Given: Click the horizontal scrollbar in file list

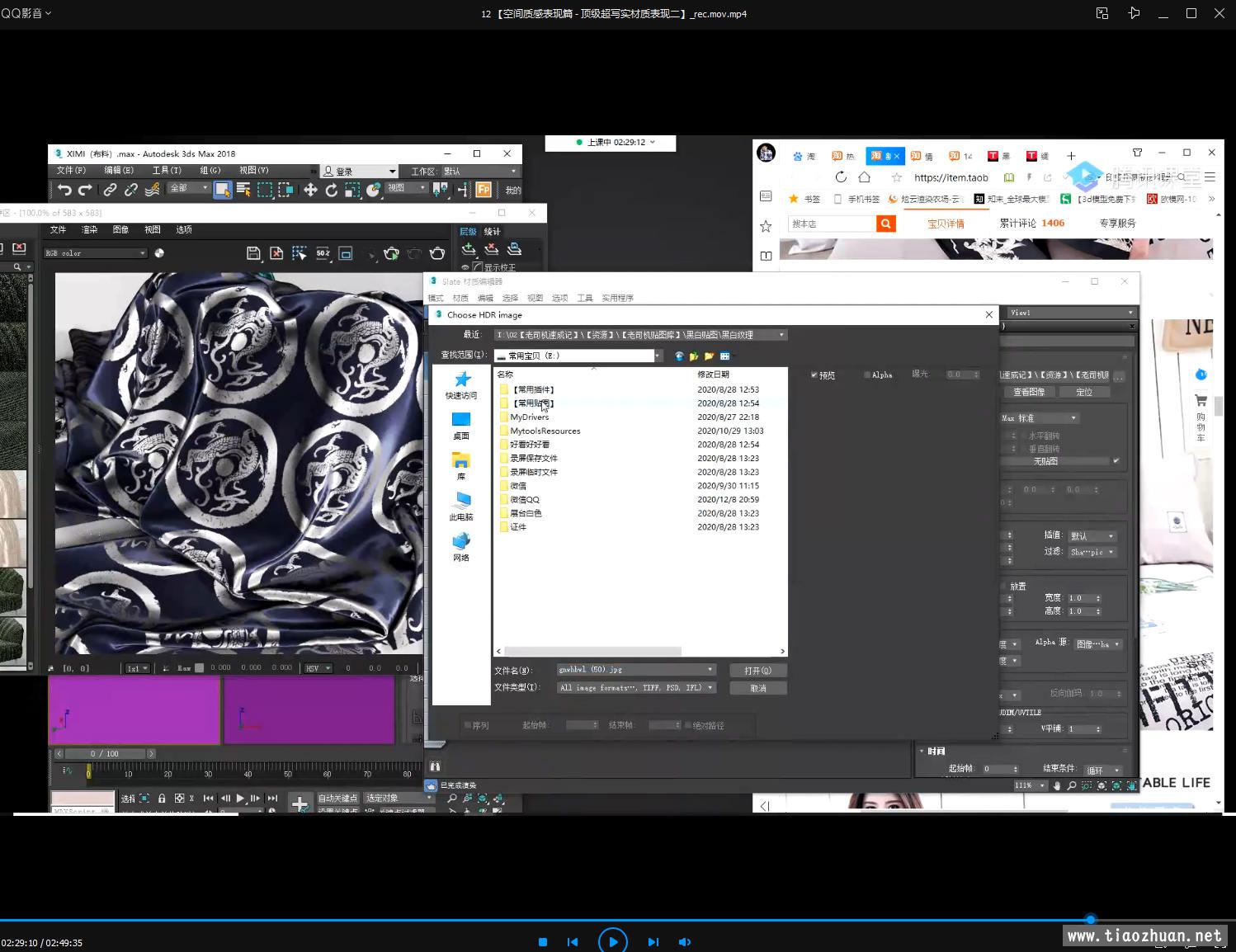Looking at the screenshot, I should pos(592,651).
